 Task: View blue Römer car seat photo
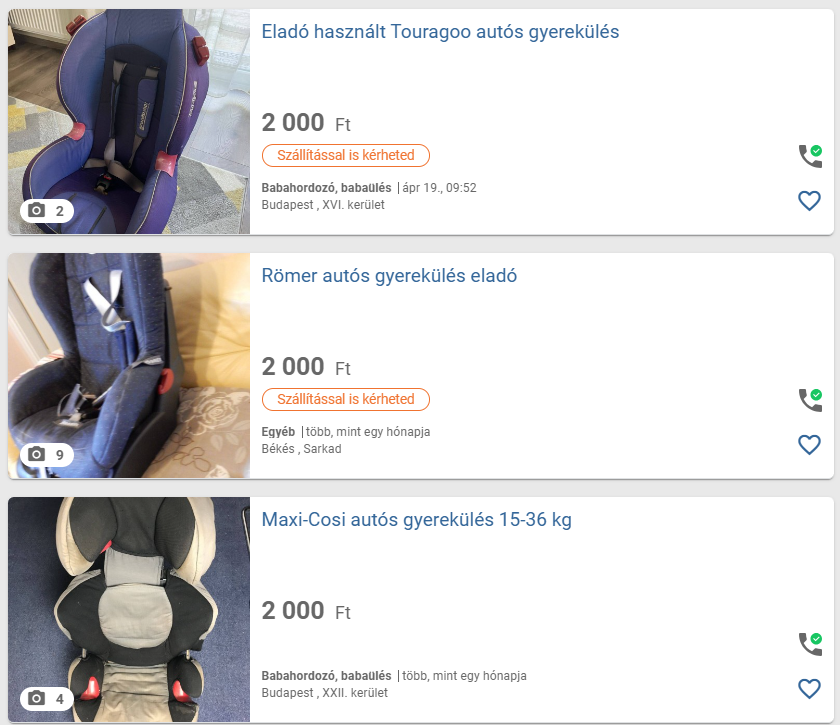coord(129,365)
